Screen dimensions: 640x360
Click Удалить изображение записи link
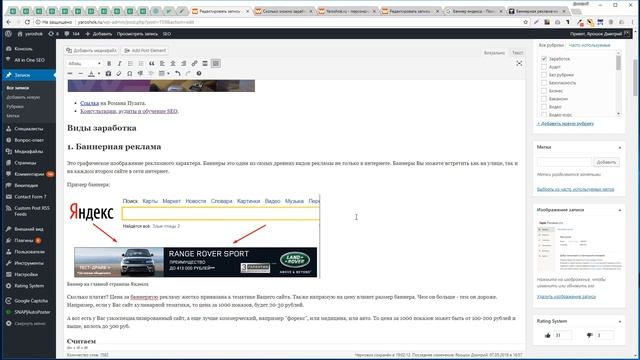pos(566,297)
